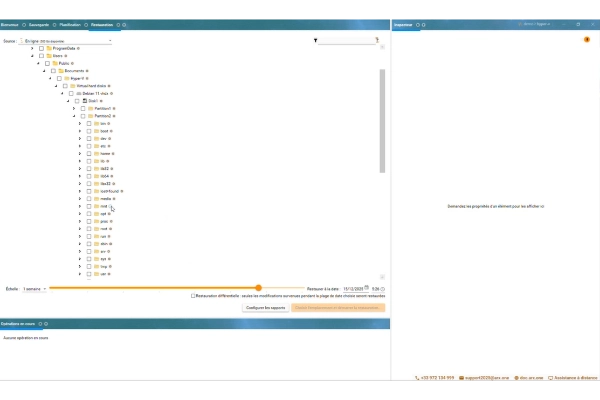Screen dimensions: 600x400
Task: Click the calendar icon beside the restore date
Action: click(366, 287)
